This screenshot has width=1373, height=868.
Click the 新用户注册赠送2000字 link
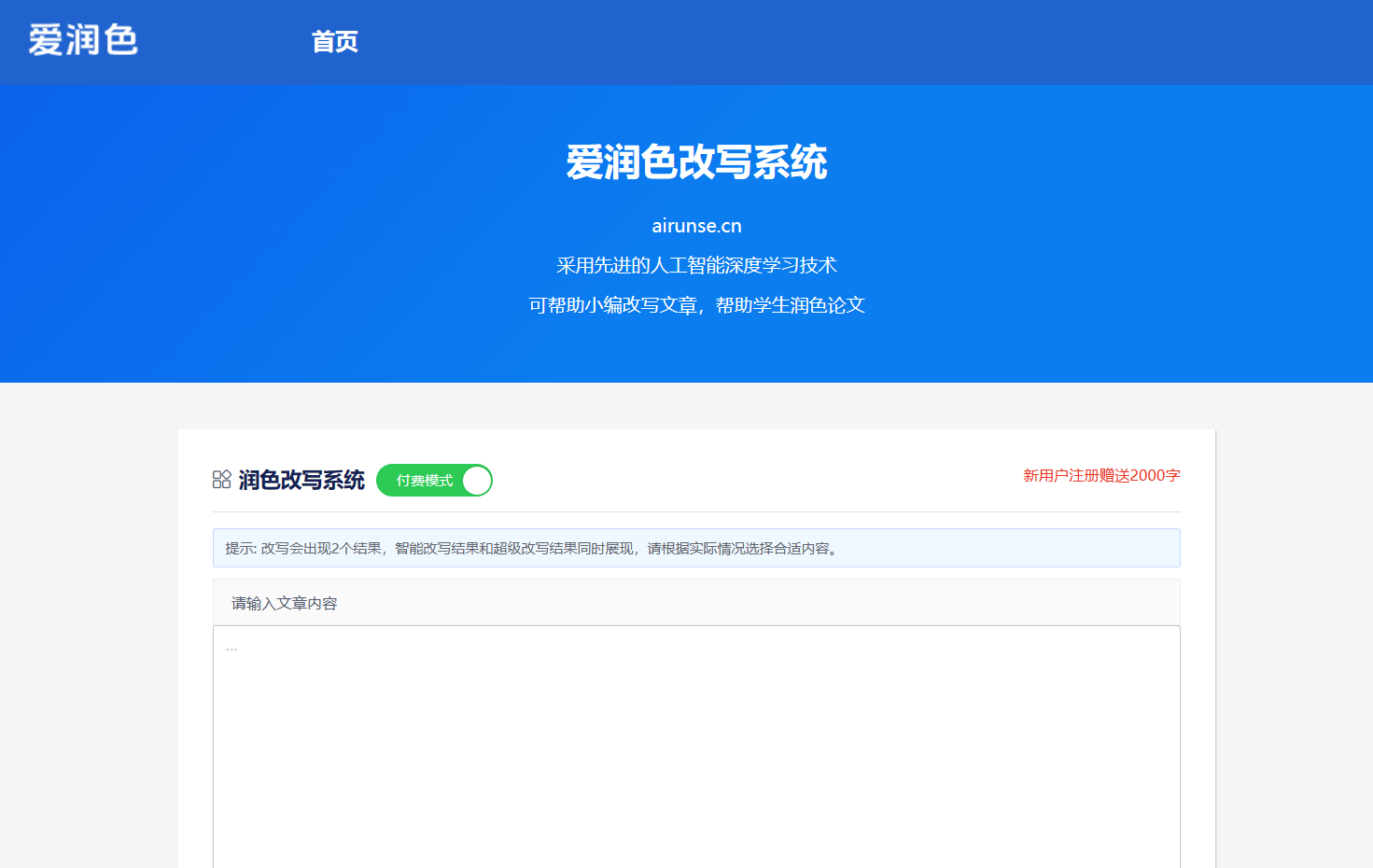[x=1101, y=476]
